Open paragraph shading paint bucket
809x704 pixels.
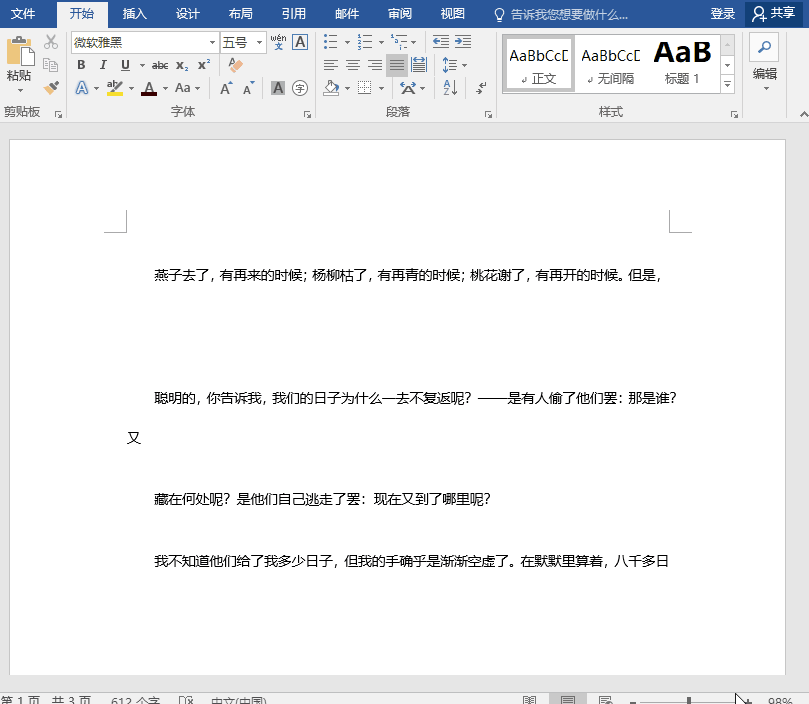(x=331, y=88)
